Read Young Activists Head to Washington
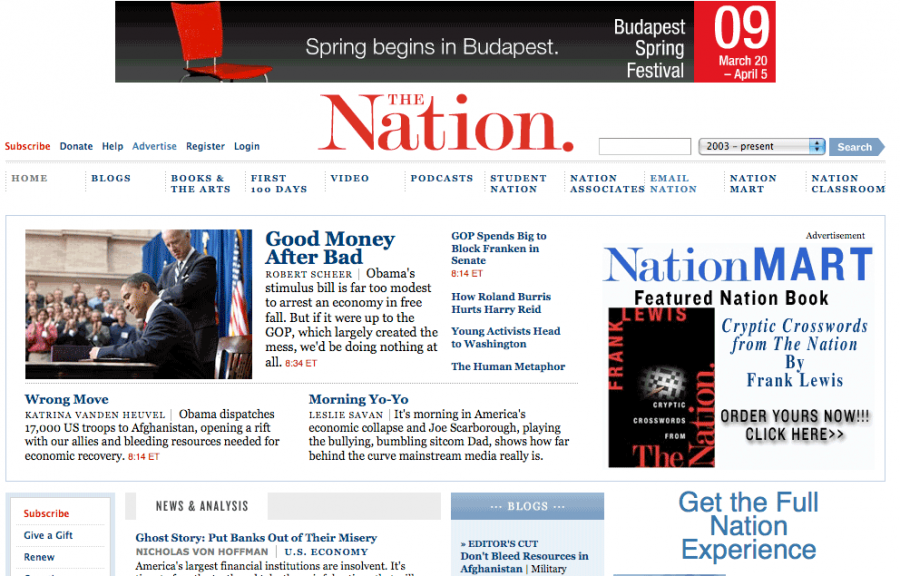Screen dimensions: 900x576 click(x=506, y=337)
